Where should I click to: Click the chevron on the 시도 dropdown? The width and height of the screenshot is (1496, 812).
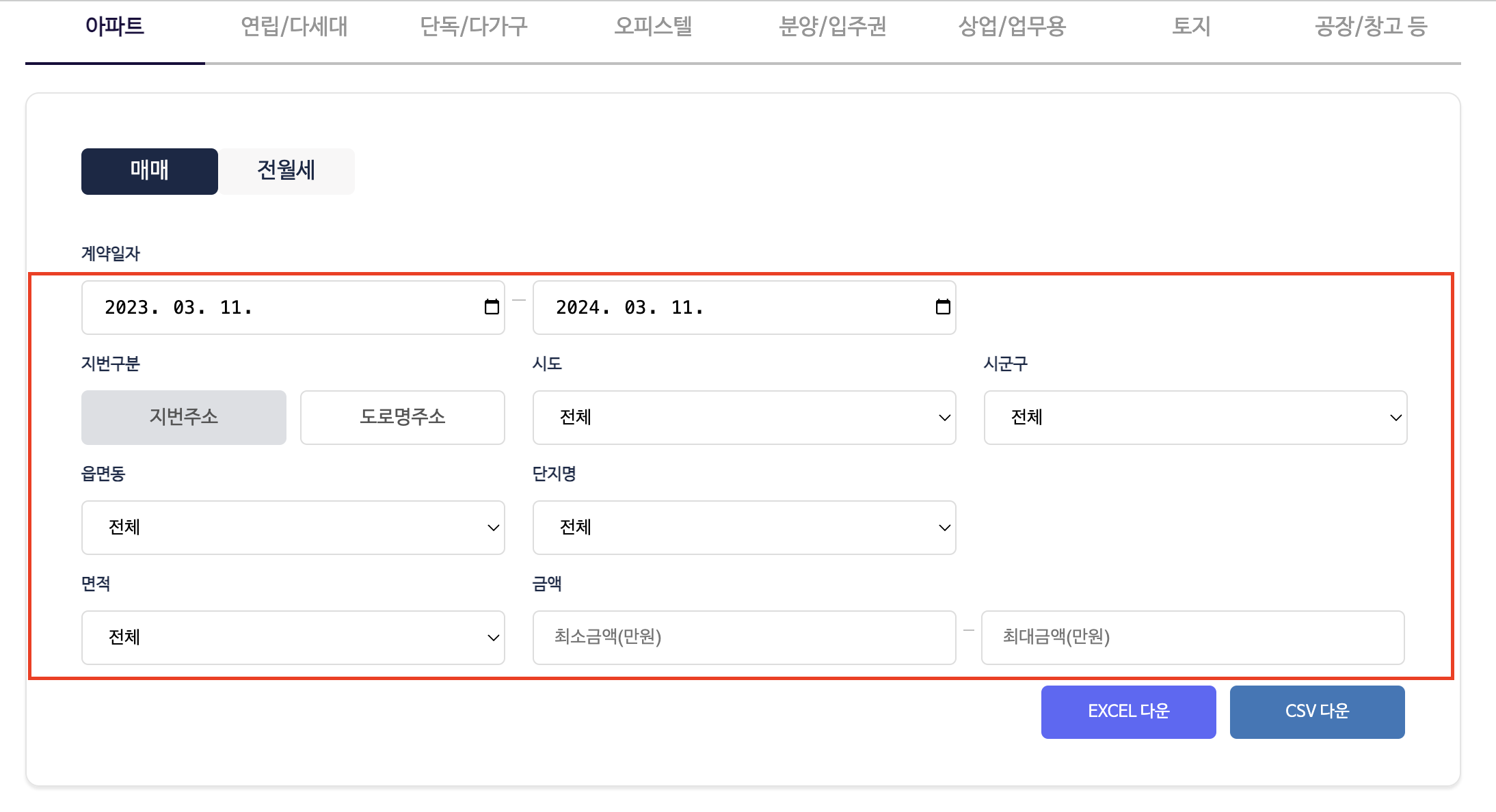(x=944, y=418)
